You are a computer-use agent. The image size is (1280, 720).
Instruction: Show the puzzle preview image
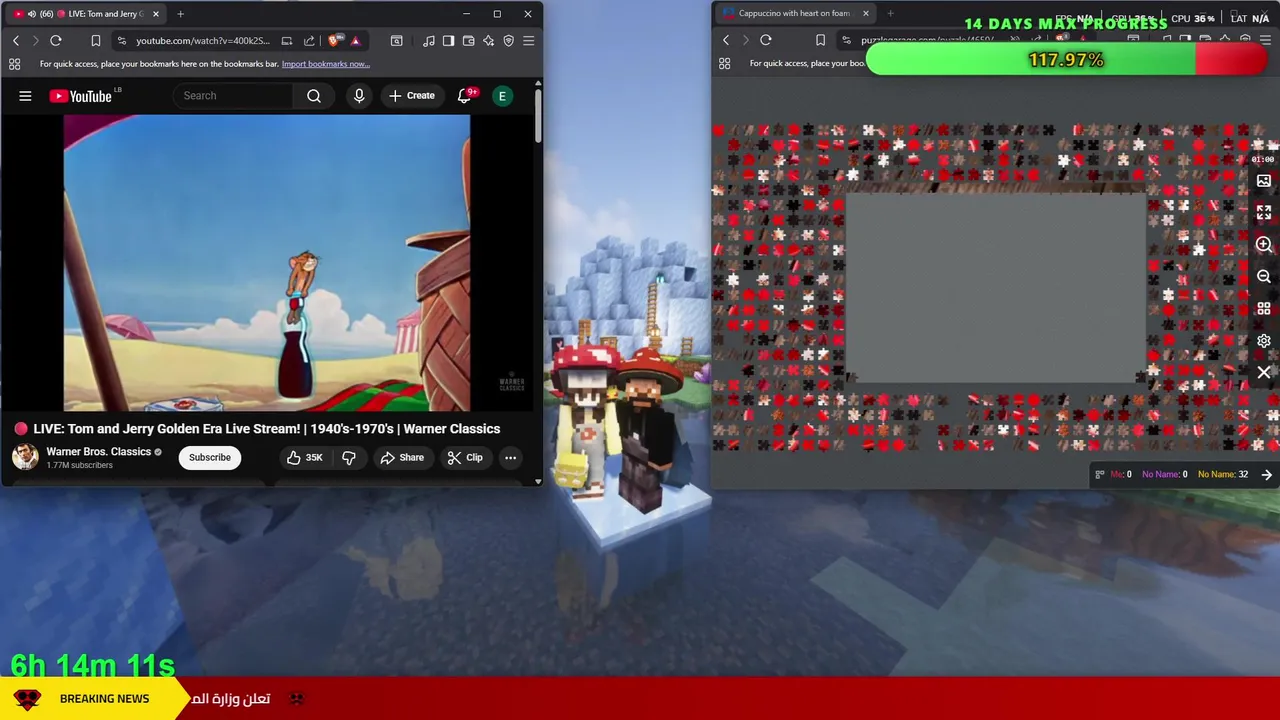pyautogui.click(x=1264, y=181)
